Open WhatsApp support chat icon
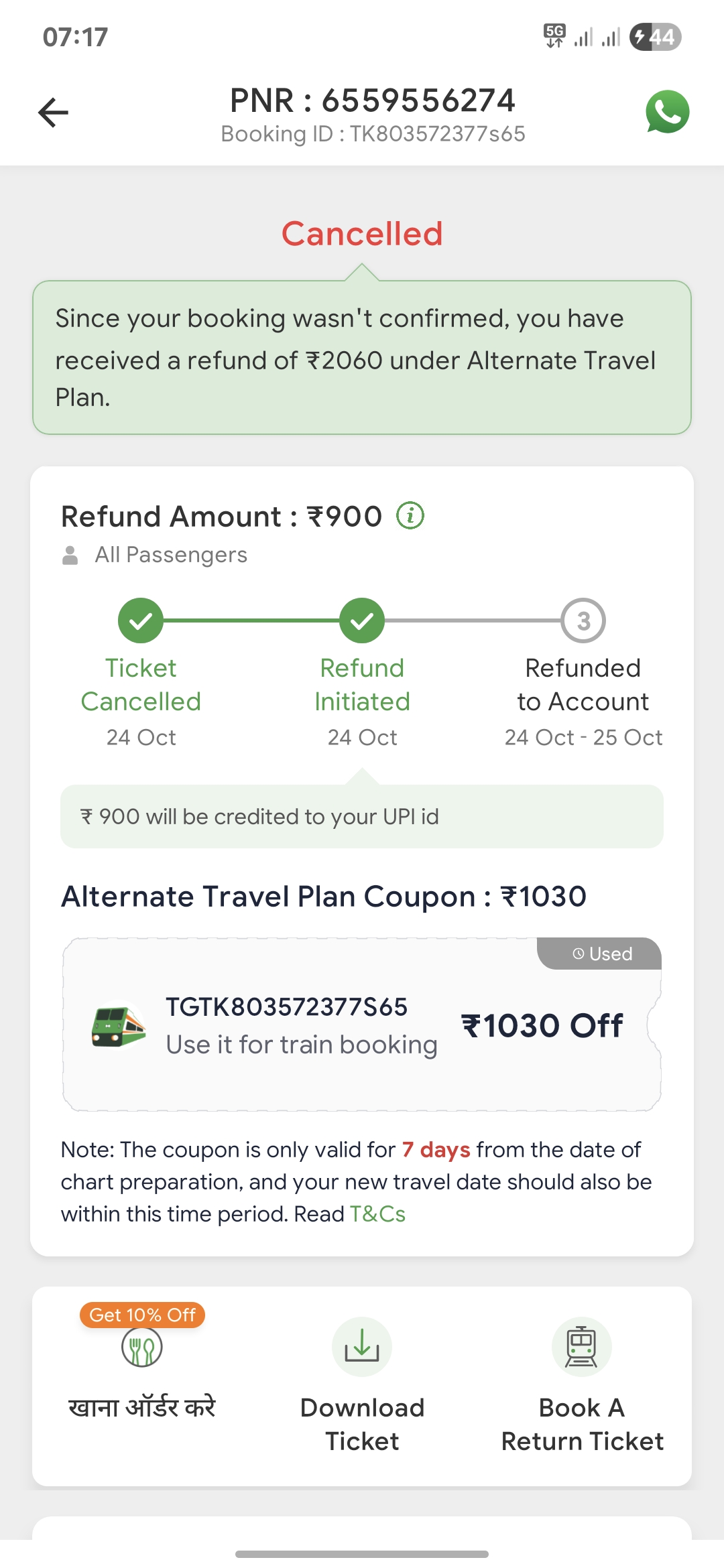Screen dimensions: 724x1568 [667, 112]
